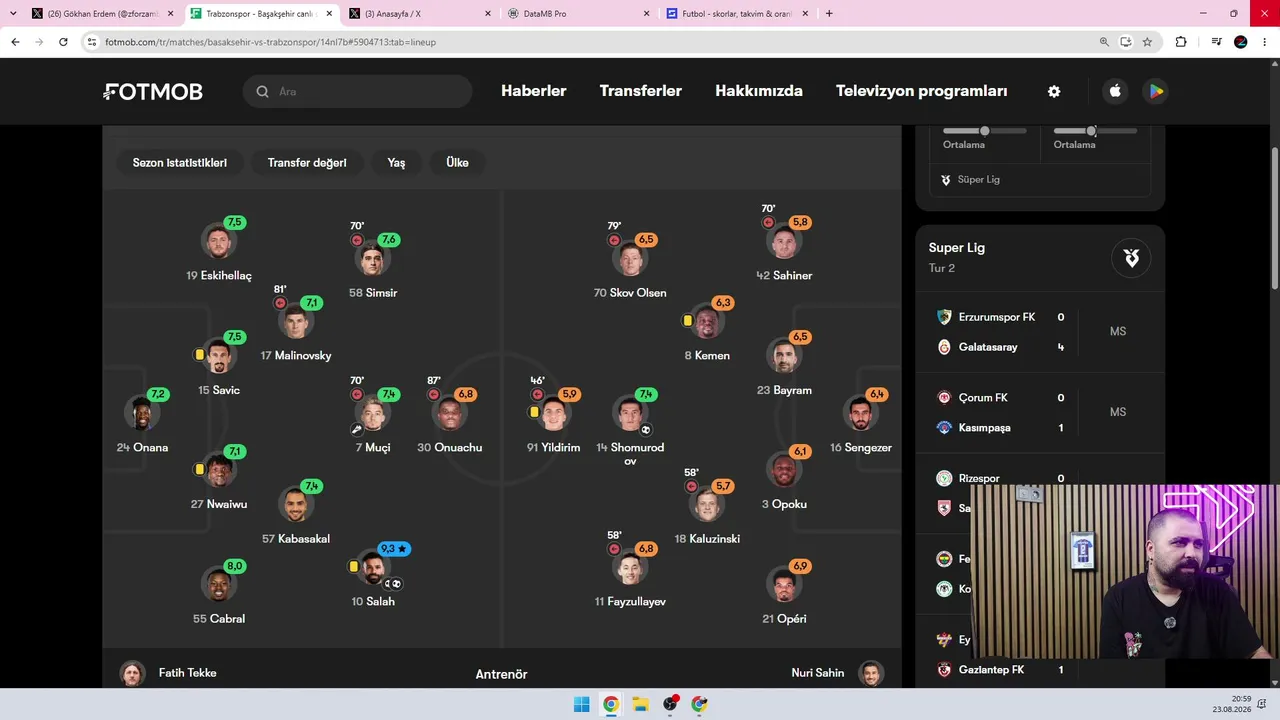
Task: Bookmark this page with the star icon
Action: (1147, 42)
